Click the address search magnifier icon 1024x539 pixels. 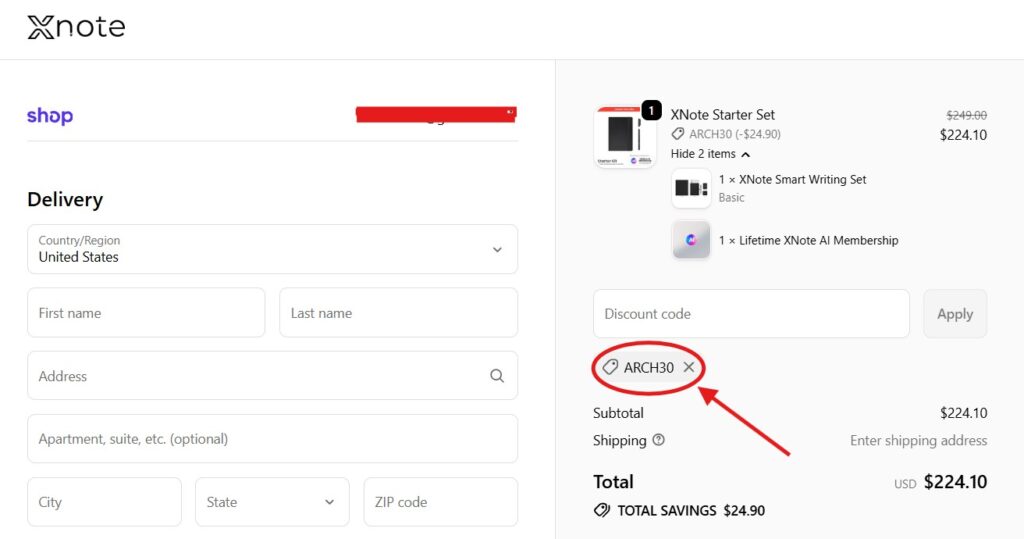[497, 376]
